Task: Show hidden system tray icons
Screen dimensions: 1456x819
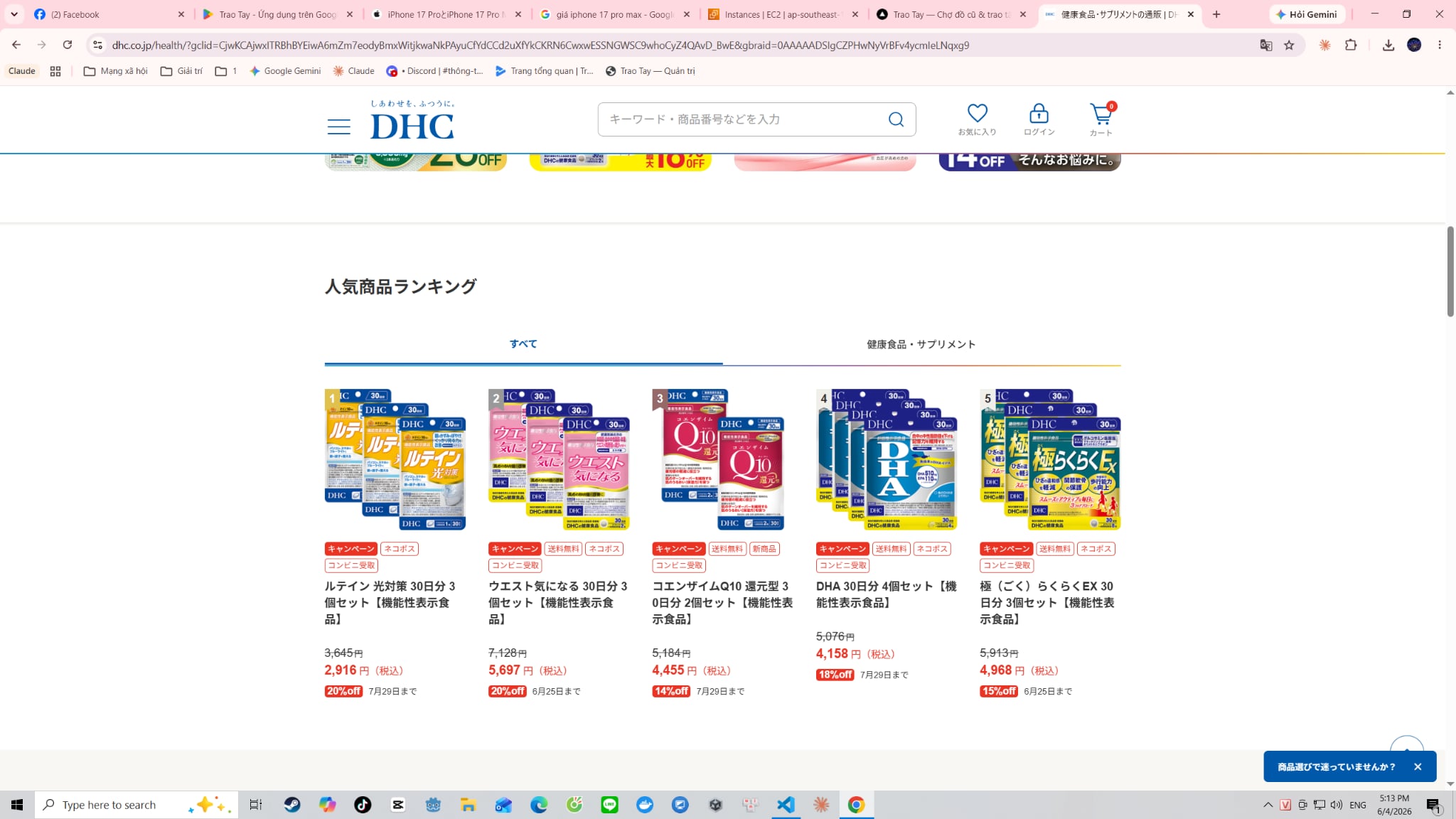Action: pyautogui.click(x=1268, y=805)
